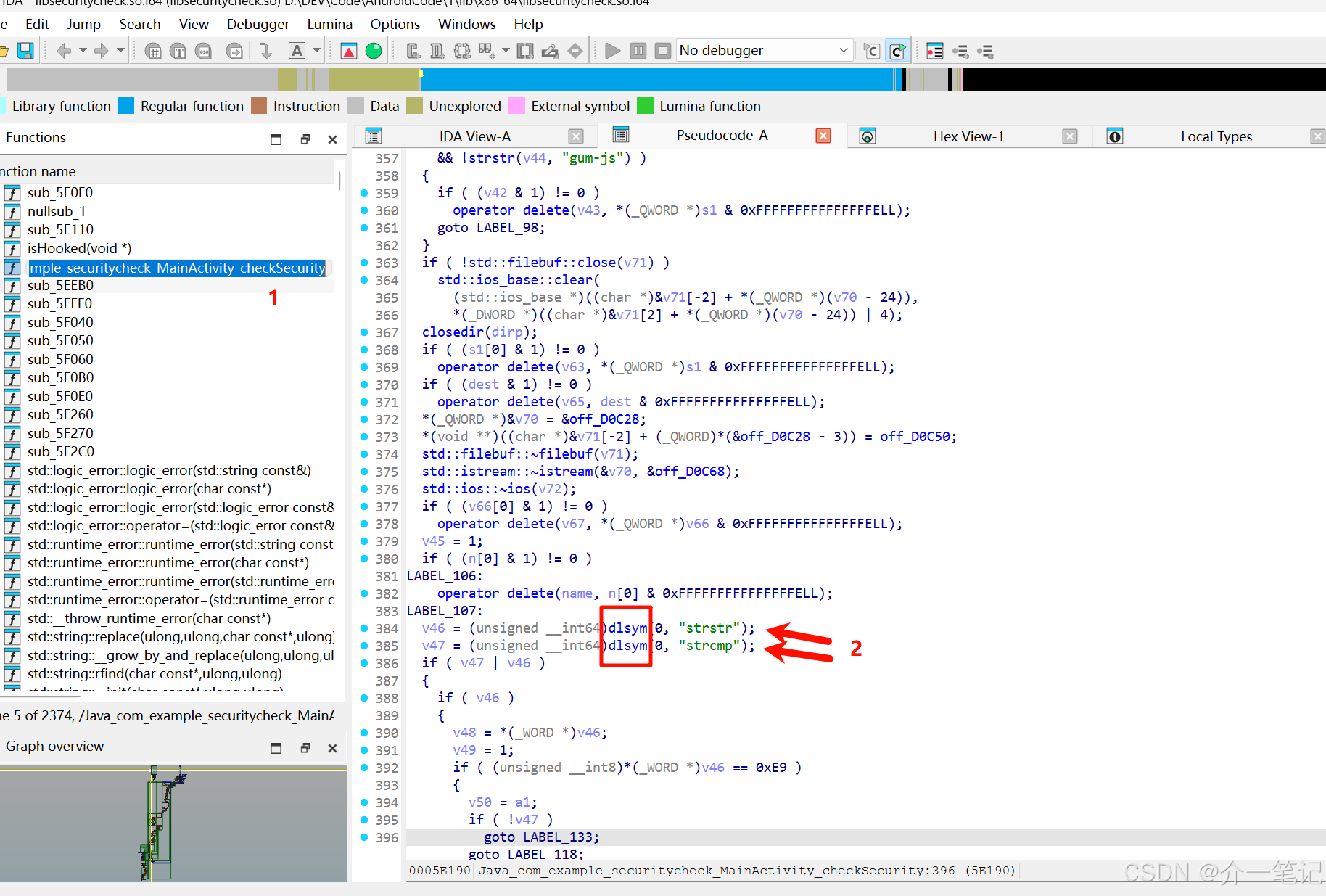Open the Lumina menu
The image size is (1326, 896).
[330, 24]
